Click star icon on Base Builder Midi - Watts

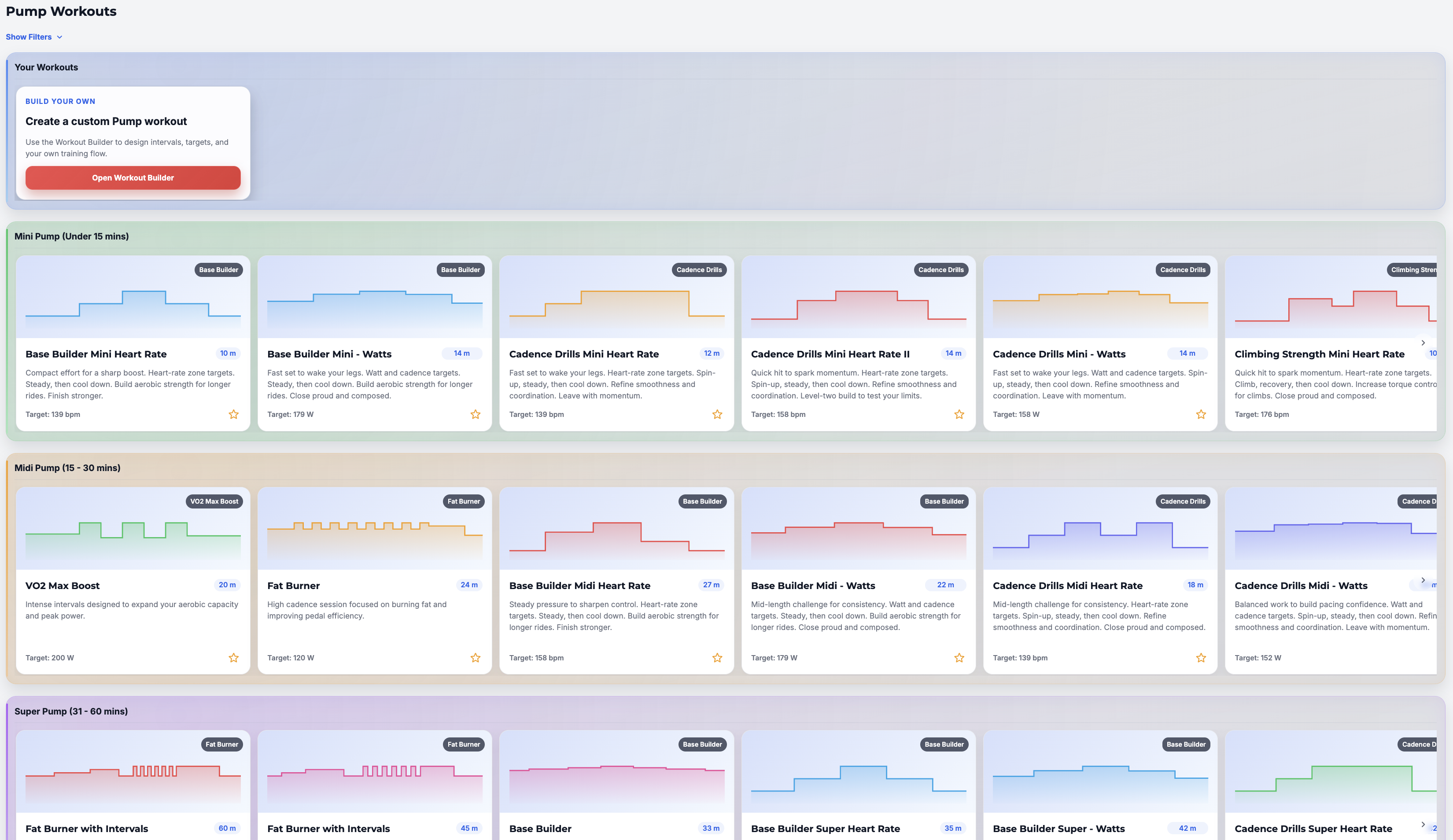pos(959,658)
